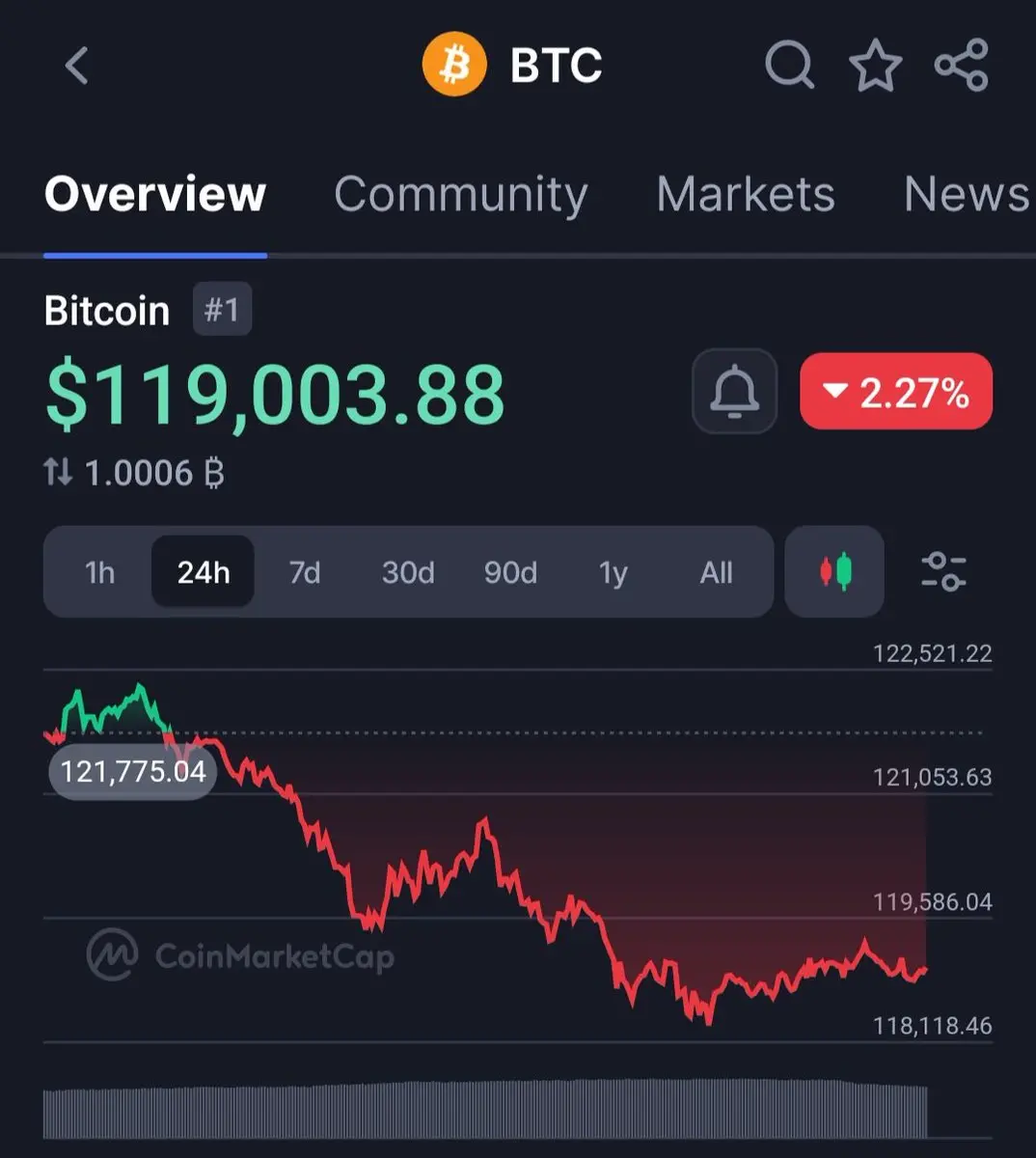Select the 7d timeframe
1036x1158 pixels.
click(305, 572)
